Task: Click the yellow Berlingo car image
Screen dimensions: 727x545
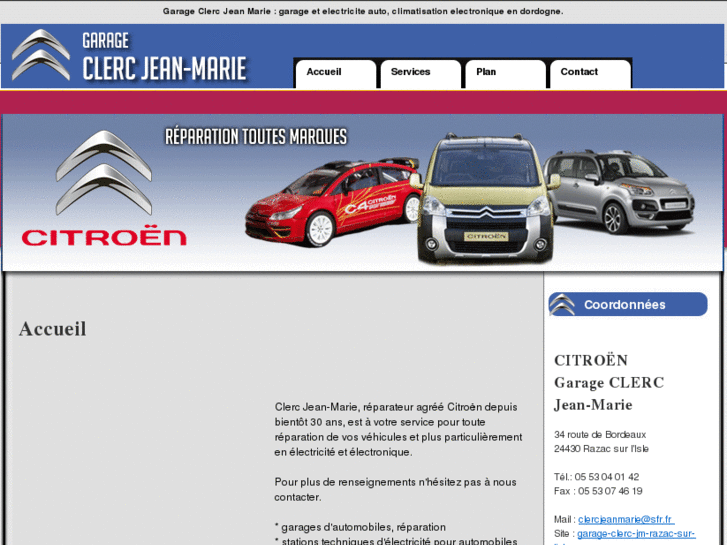Action: pyautogui.click(x=485, y=199)
